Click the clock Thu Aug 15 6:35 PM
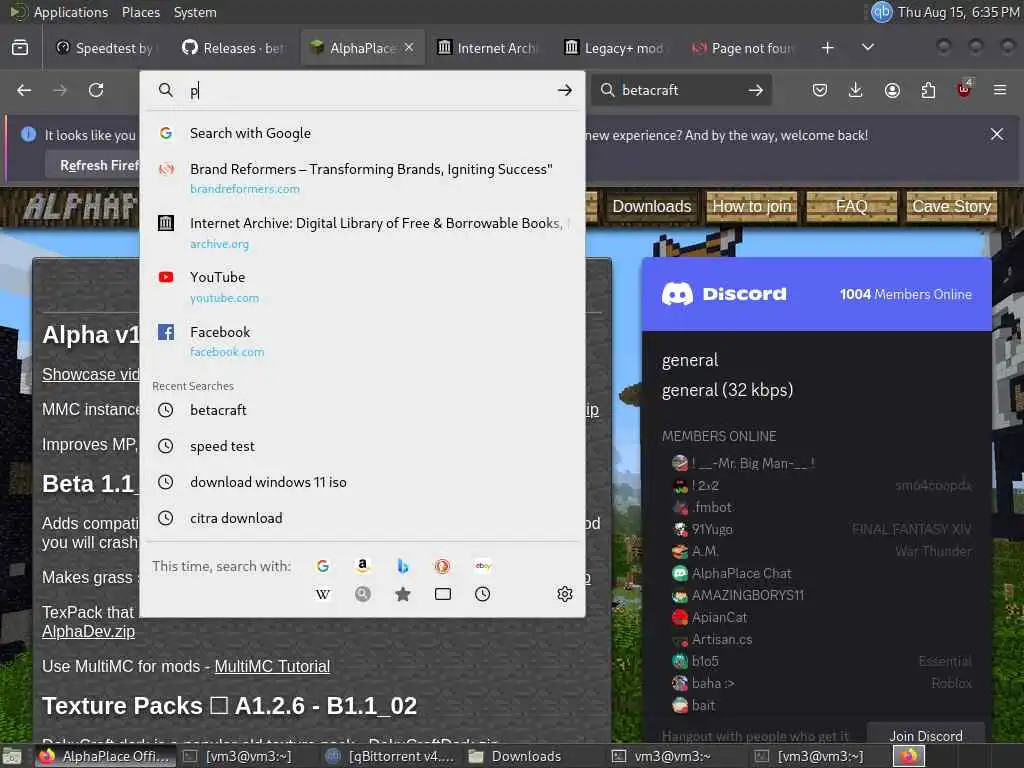 pos(958,12)
